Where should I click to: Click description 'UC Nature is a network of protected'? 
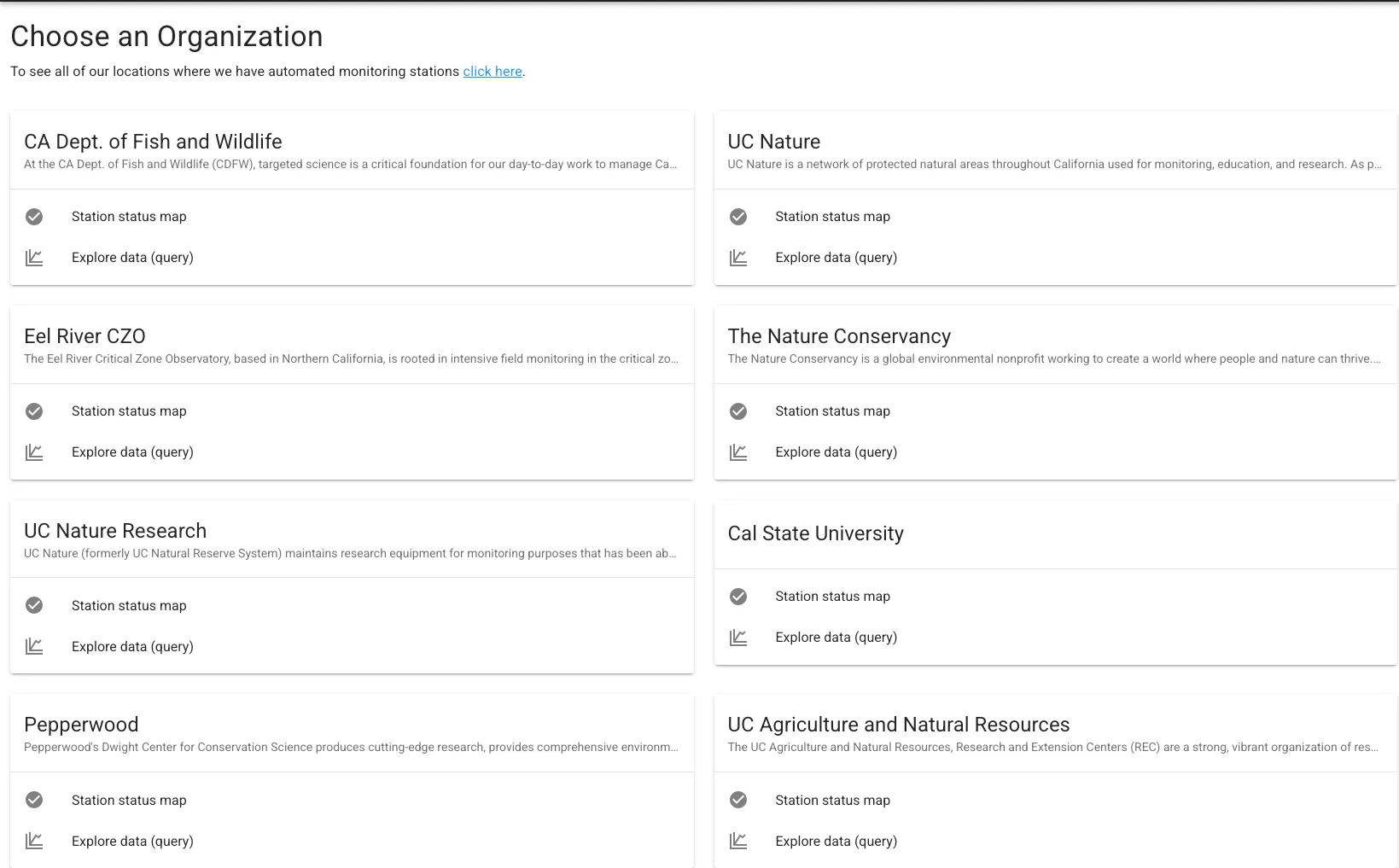click(1055, 165)
